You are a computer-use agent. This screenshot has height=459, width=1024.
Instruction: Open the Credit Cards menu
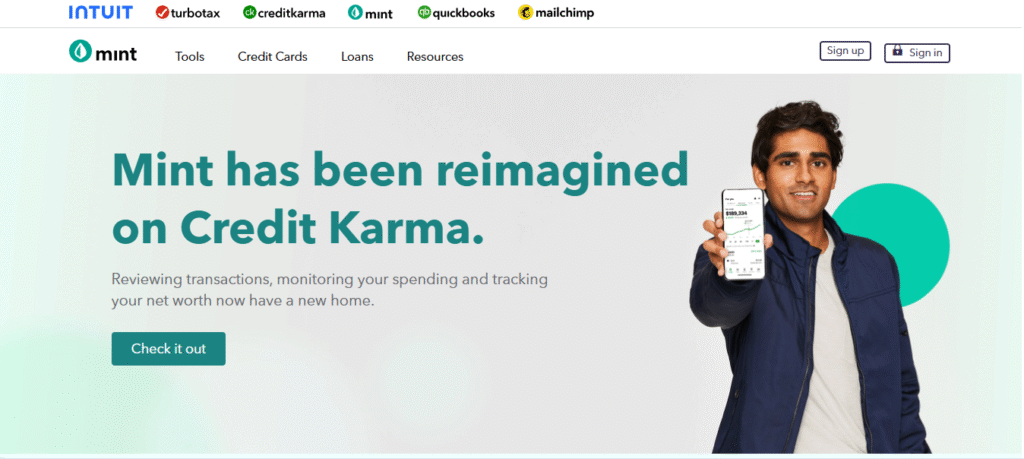pos(272,57)
